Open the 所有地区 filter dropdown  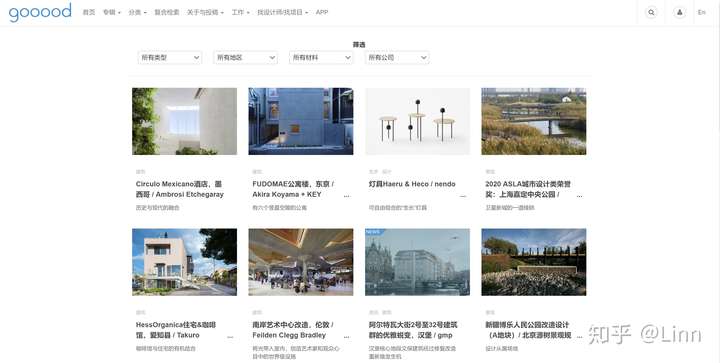point(245,57)
